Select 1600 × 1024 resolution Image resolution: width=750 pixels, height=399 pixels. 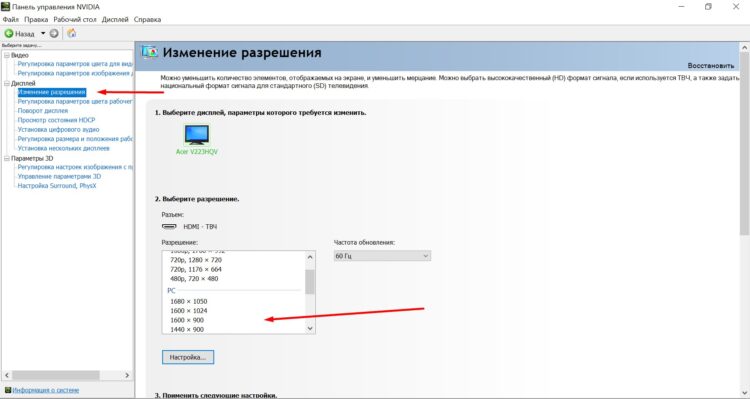(x=189, y=310)
